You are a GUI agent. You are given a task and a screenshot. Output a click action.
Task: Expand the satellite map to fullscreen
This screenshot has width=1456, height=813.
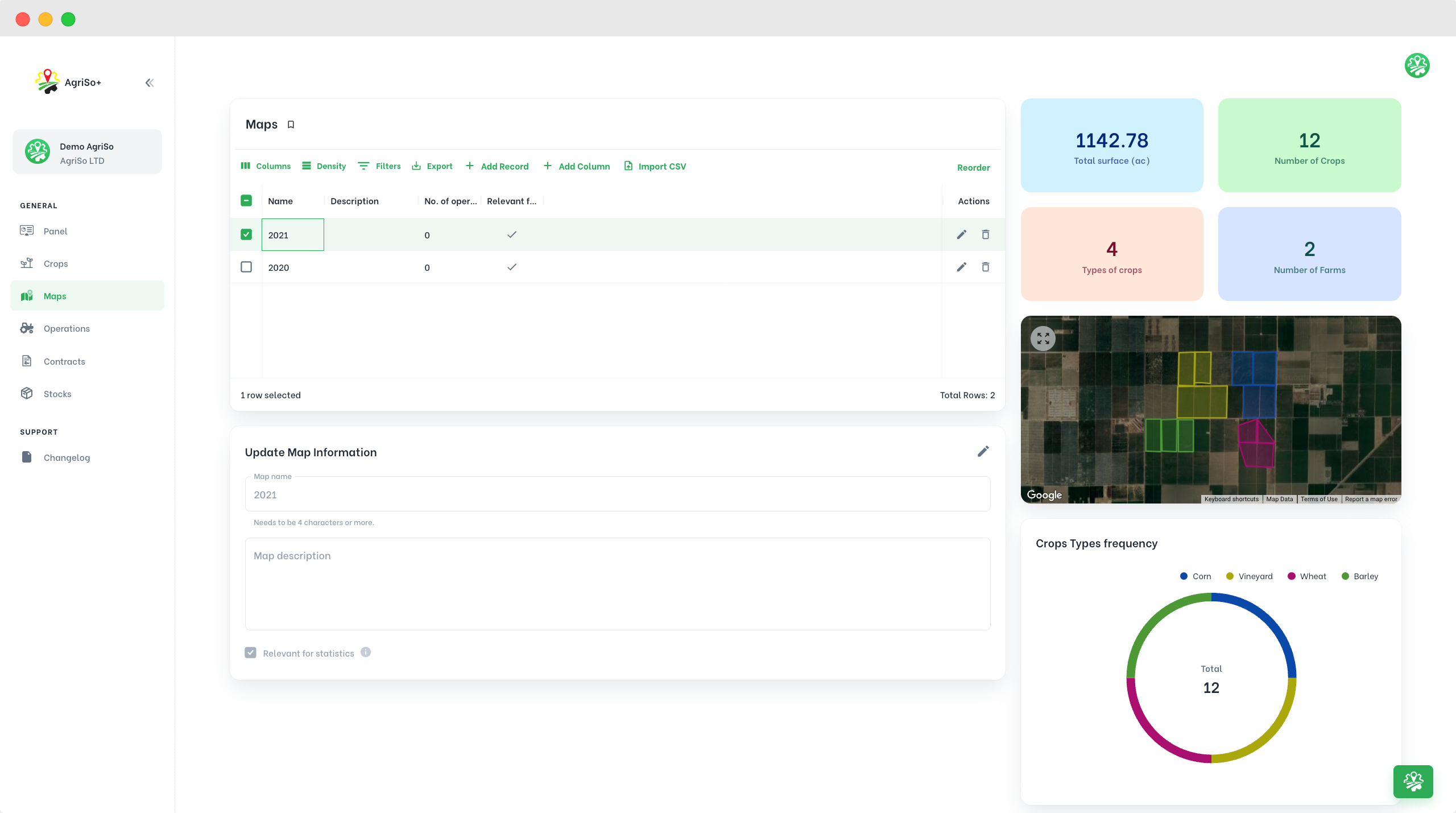1043,339
